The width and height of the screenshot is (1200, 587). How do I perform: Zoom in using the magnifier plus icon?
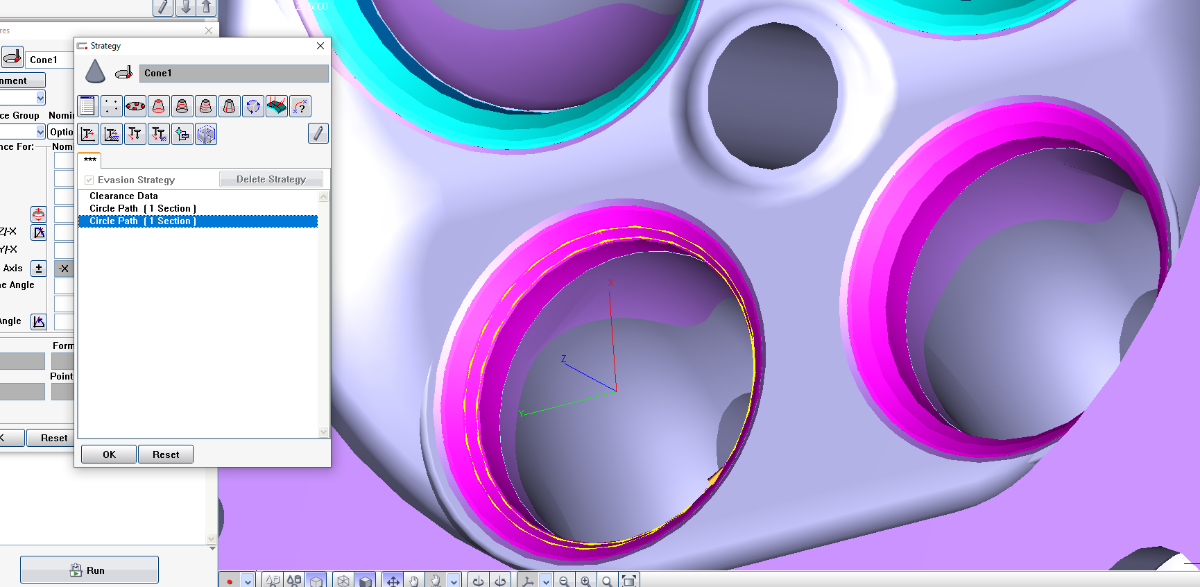[585, 580]
